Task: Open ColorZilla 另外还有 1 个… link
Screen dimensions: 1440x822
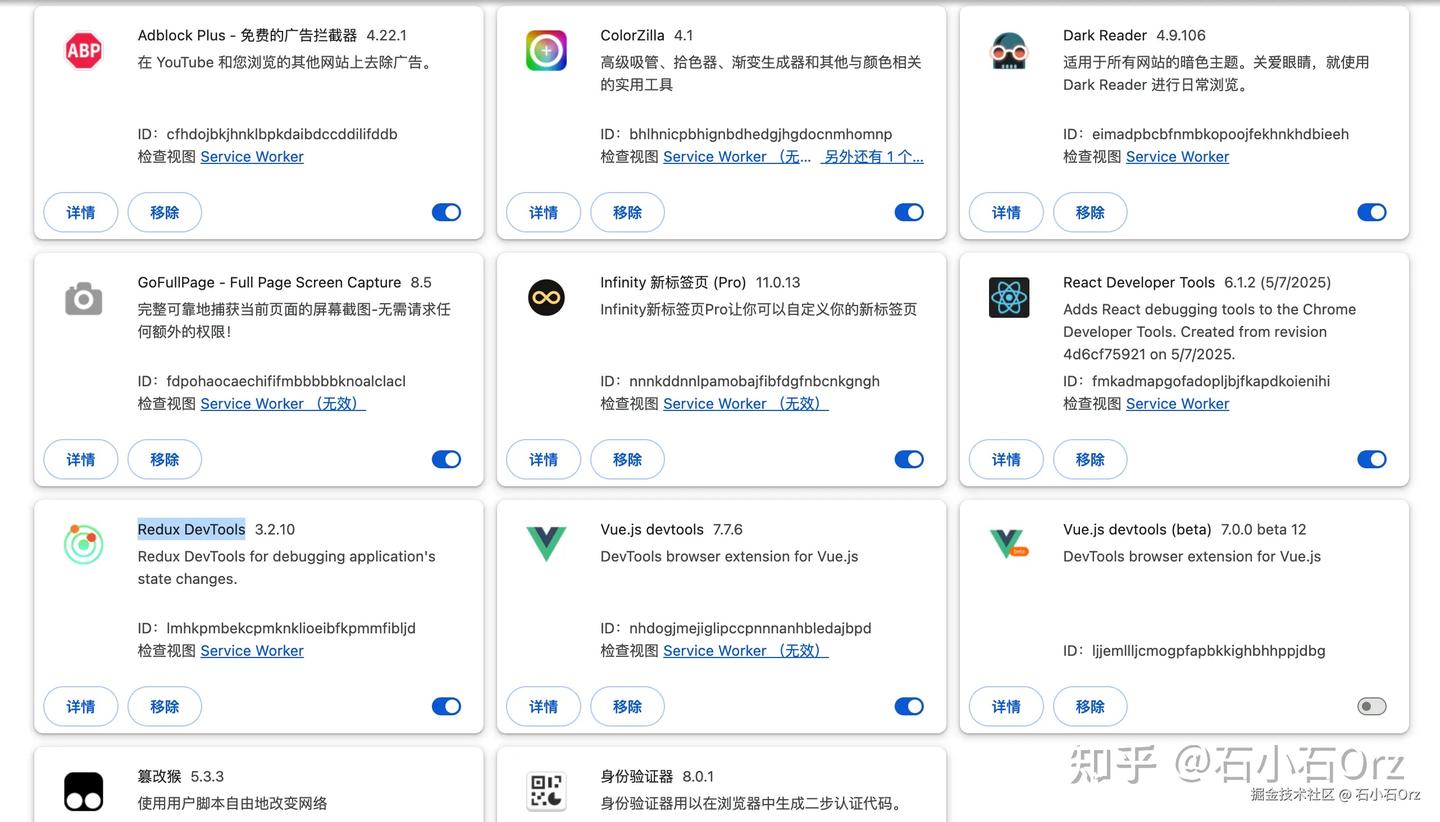Action: (872, 156)
